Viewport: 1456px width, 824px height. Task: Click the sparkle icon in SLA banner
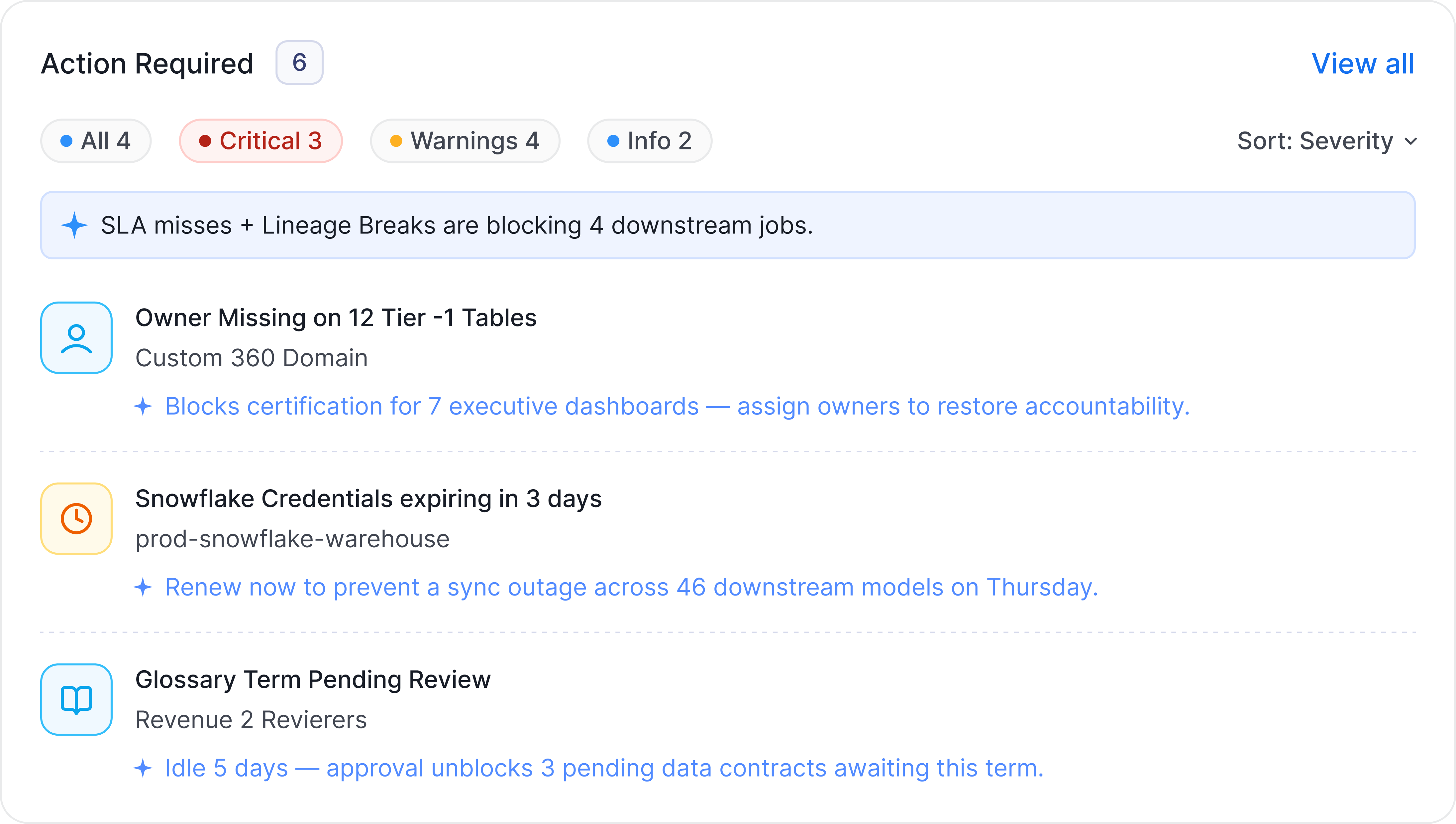(x=74, y=225)
